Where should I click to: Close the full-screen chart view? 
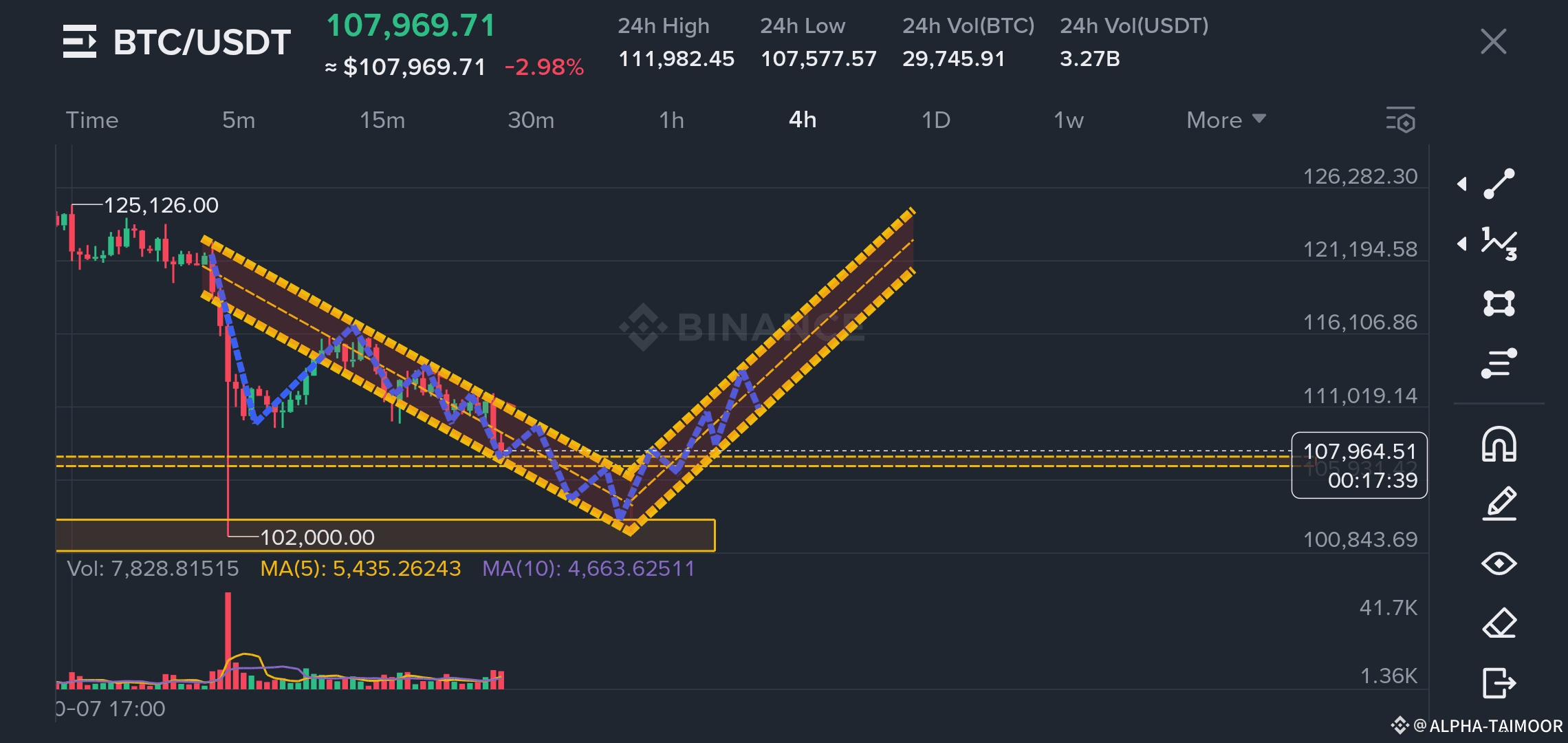(x=1493, y=41)
